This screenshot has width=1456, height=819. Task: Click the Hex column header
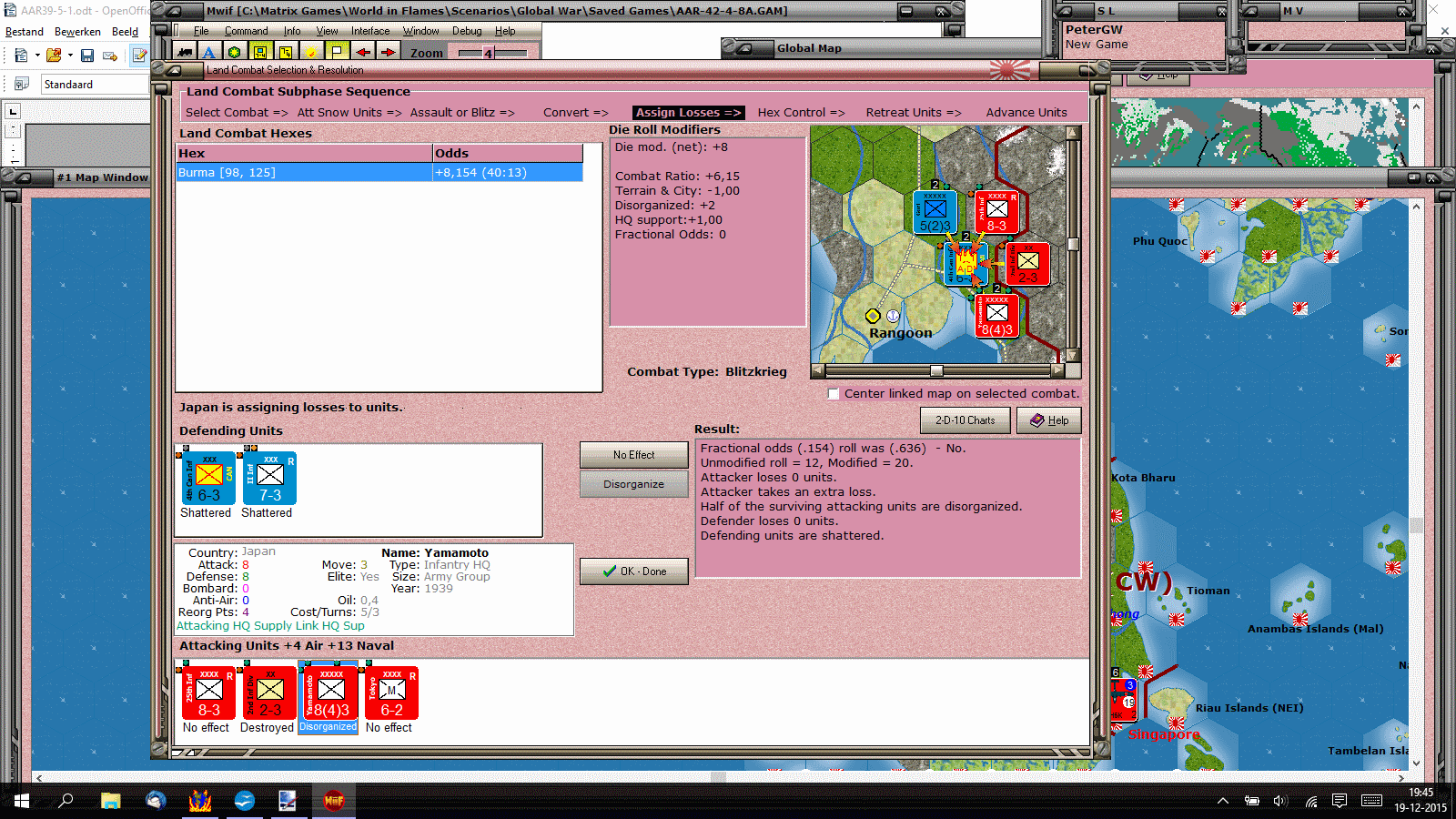click(304, 153)
